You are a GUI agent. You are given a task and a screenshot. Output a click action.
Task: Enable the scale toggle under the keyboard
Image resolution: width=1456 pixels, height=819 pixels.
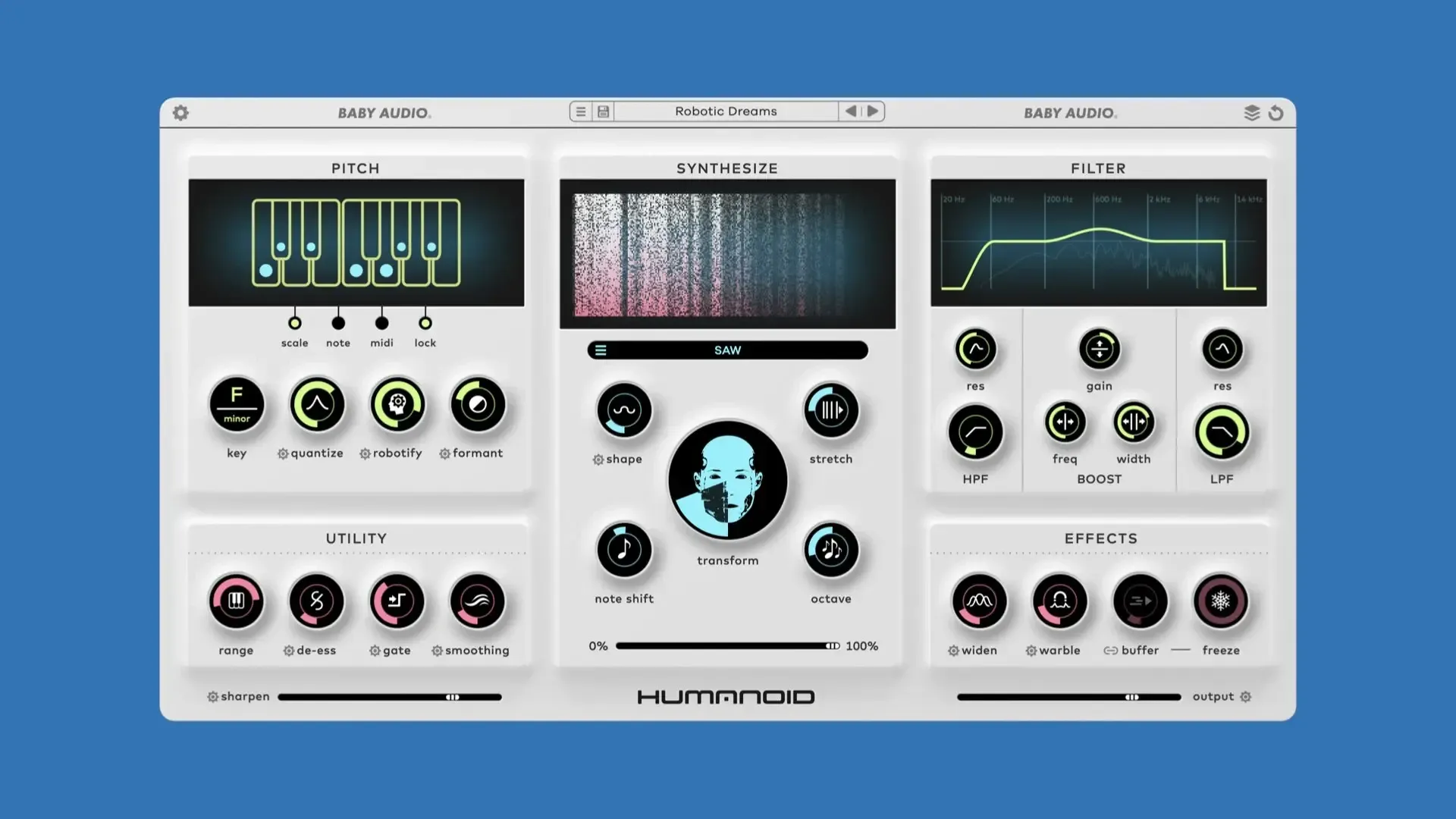[294, 322]
